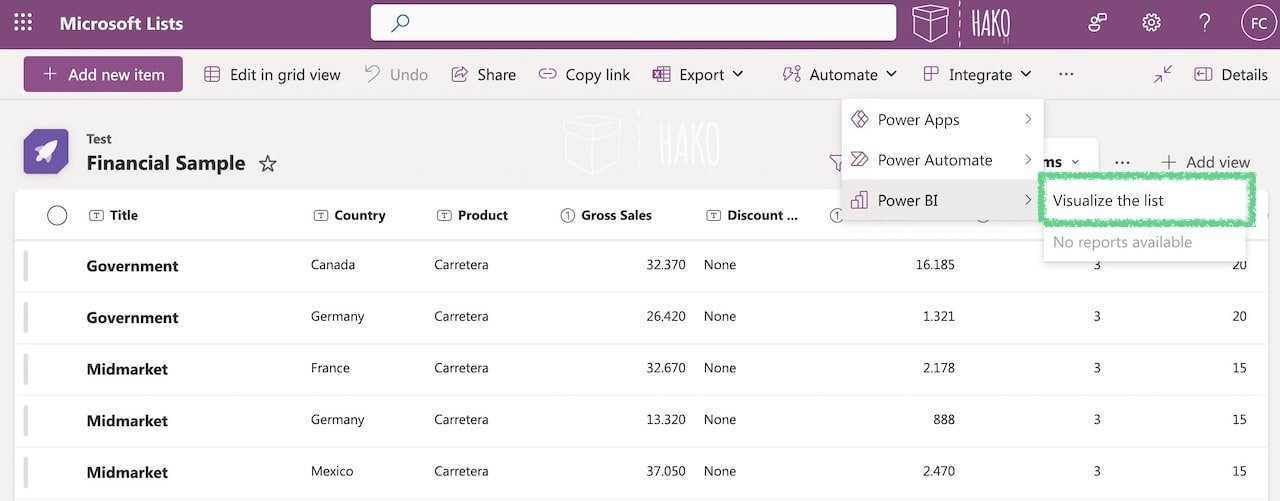Click gross sales value 26.420
1280x501 pixels.
click(666, 317)
